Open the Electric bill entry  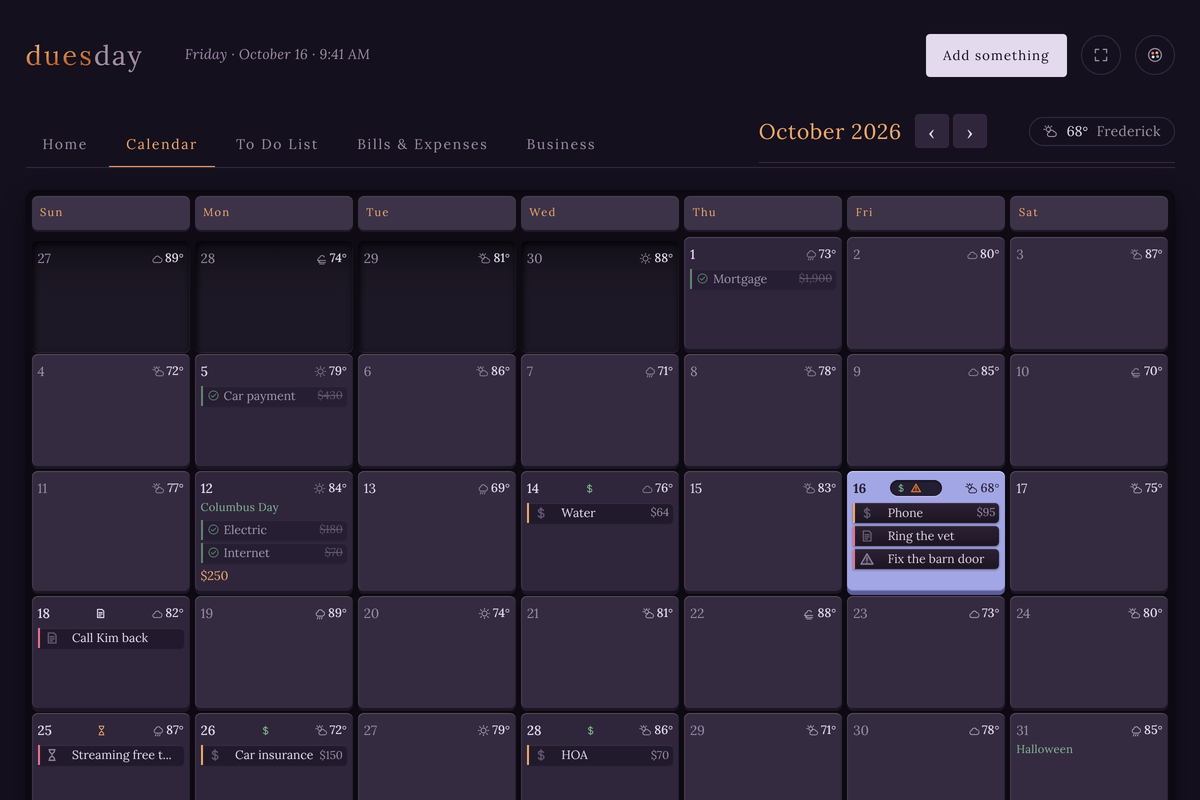pyautogui.click(x=274, y=530)
